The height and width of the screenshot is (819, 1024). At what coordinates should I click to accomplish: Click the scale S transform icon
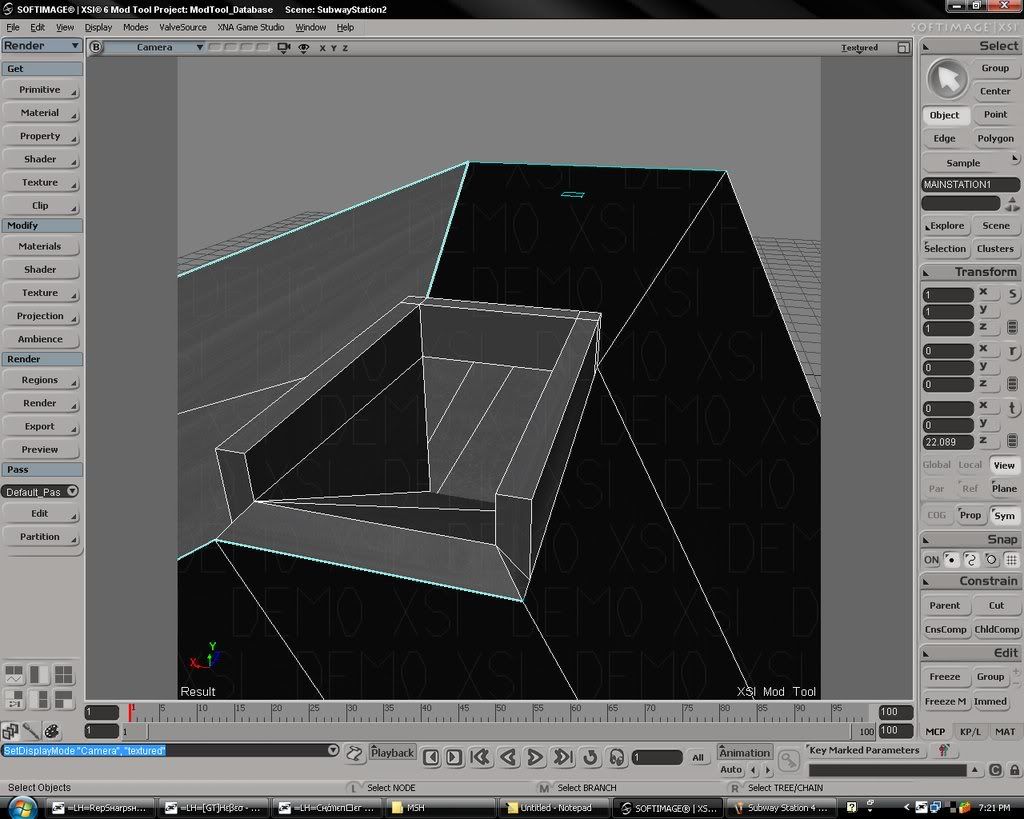(1012, 295)
